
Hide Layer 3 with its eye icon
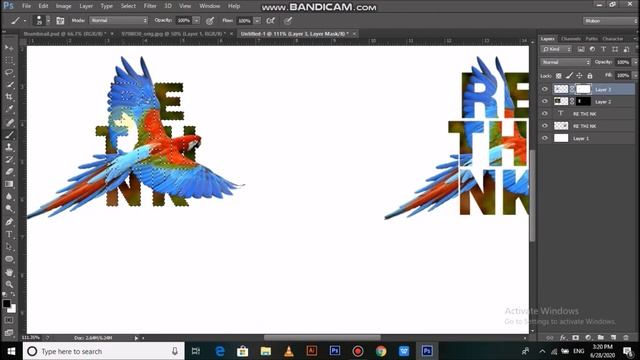(545, 89)
